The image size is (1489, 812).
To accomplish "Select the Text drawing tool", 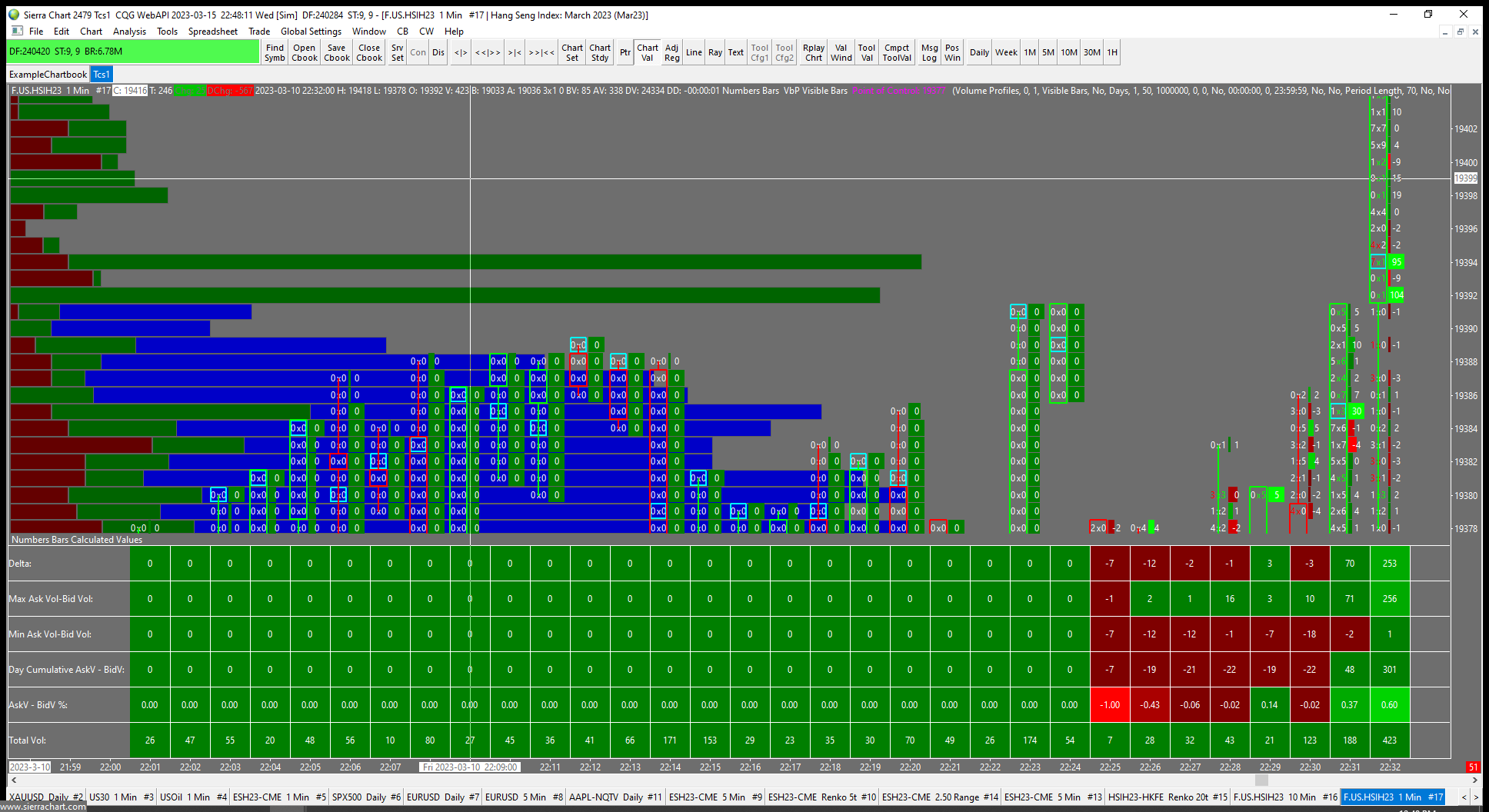I will coord(736,52).
